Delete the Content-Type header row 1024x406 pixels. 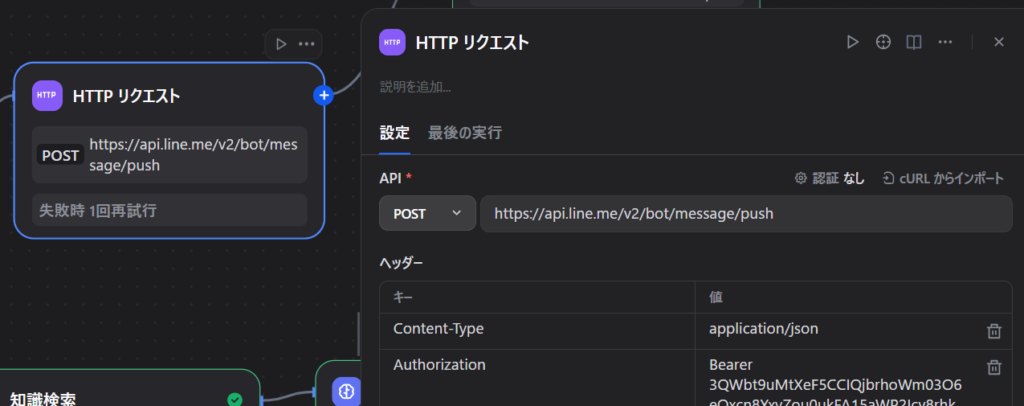(x=994, y=330)
